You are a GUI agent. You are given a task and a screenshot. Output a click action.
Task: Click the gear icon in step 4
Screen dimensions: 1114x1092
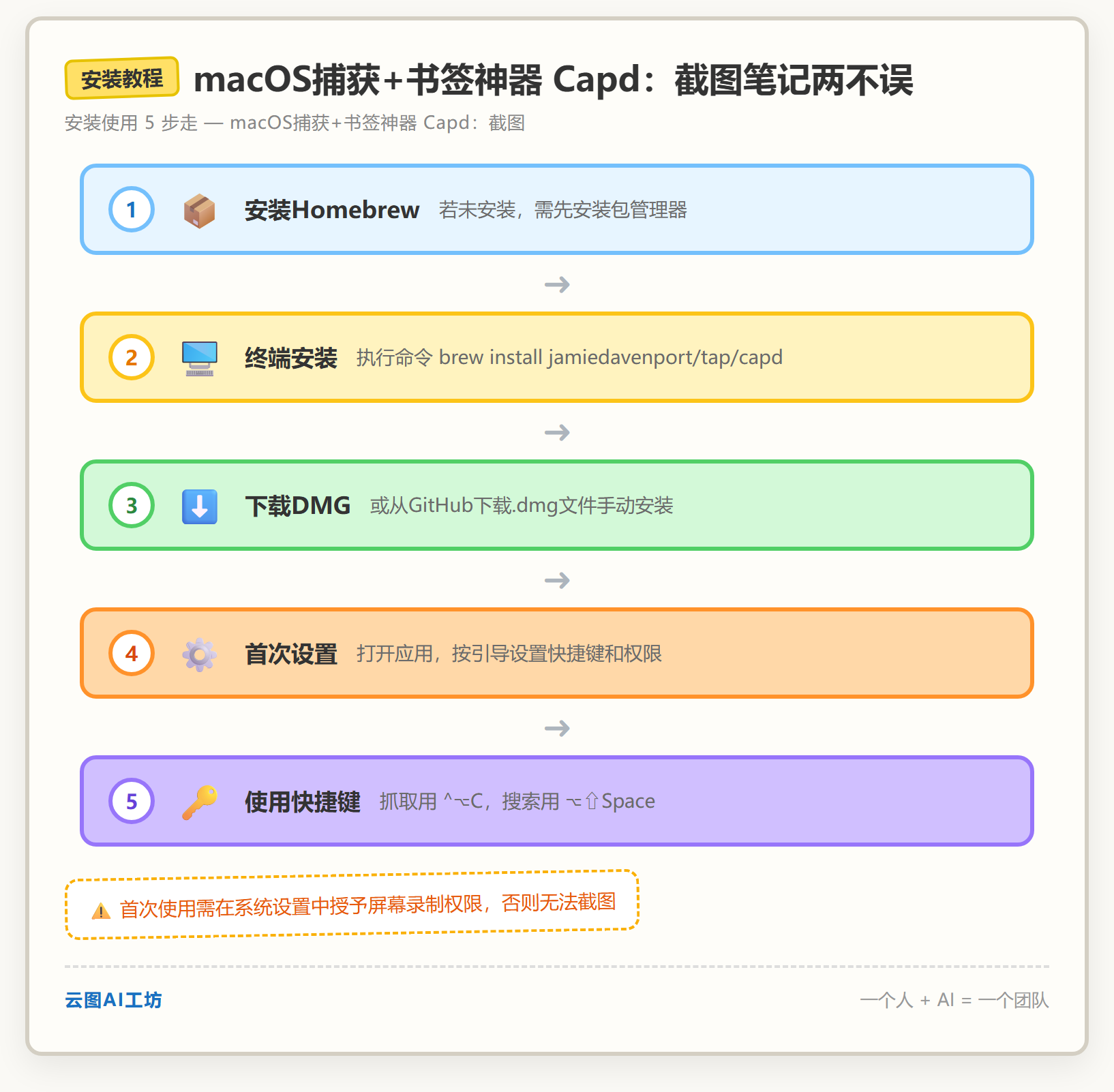(200, 654)
